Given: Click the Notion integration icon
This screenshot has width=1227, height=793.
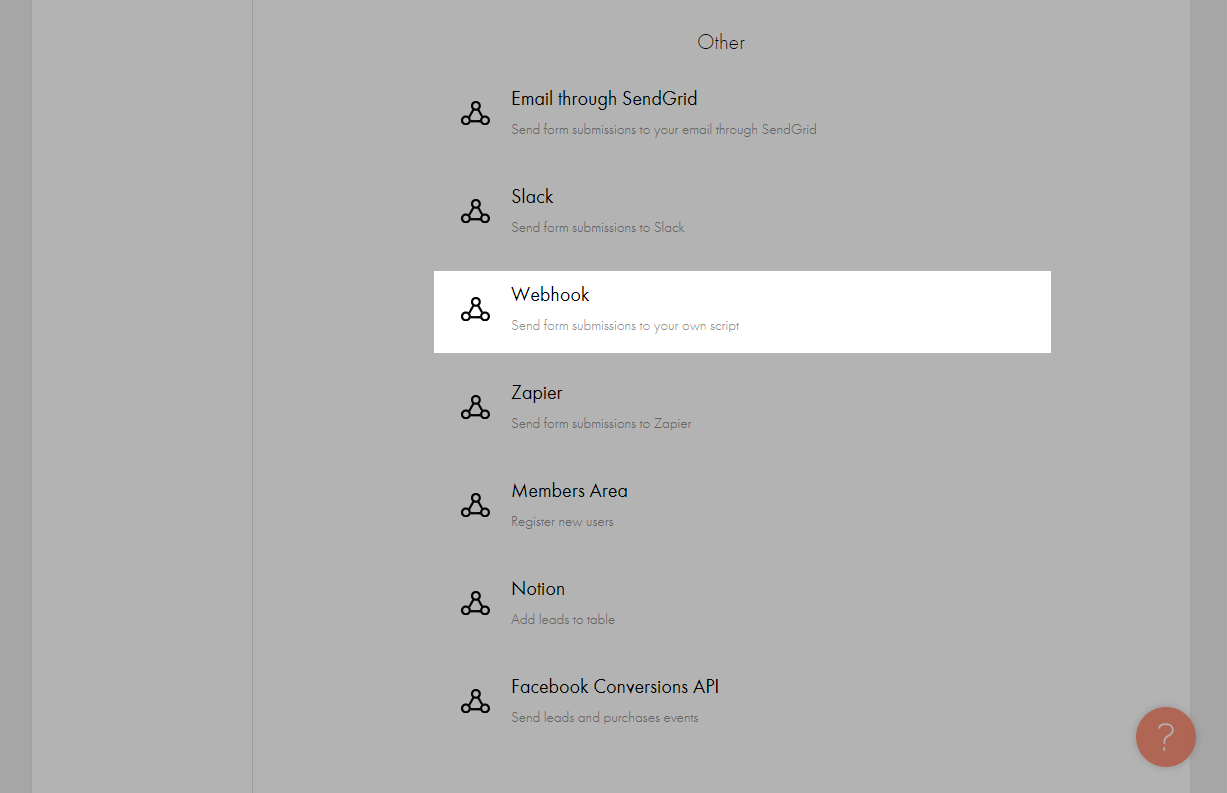Looking at the screenshot, I should [x=475, y=604].
